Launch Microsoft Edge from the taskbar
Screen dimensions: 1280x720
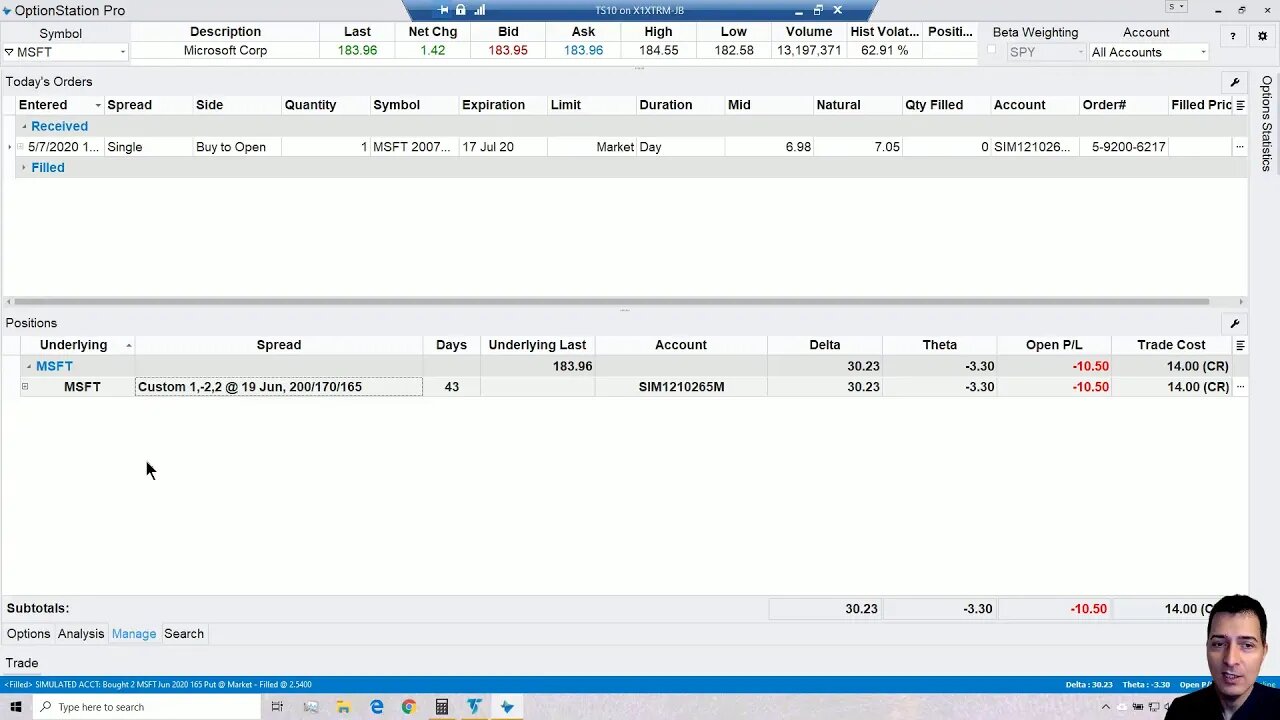[x=376, y=707]
